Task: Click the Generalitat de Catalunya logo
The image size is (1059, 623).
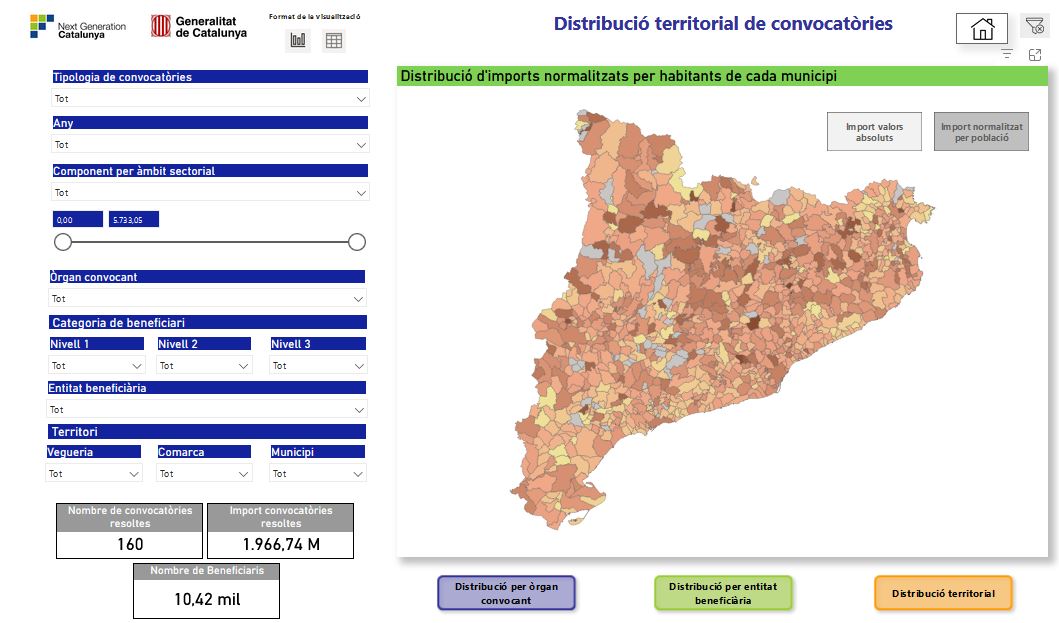Action: [x=199, y=27]
